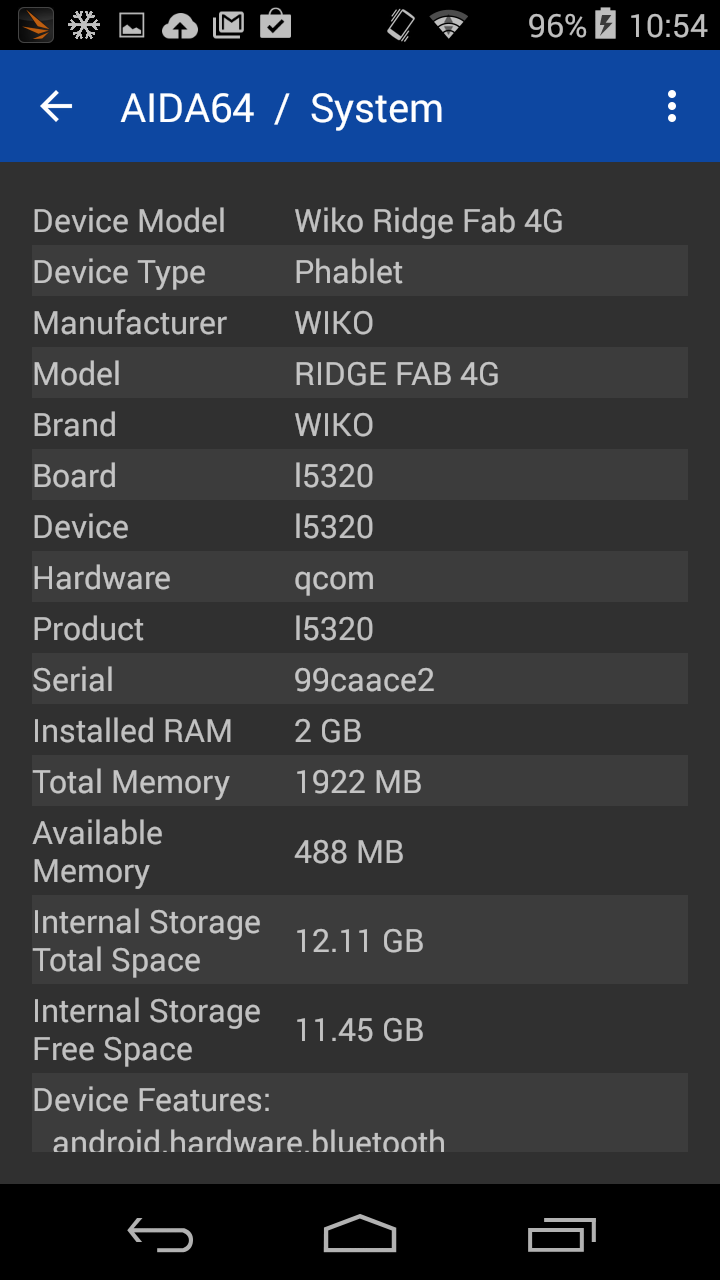This screenshot has width=720, height=1280.
Task: Tap the Gmail notification icon
Action: tap(228, 25)
